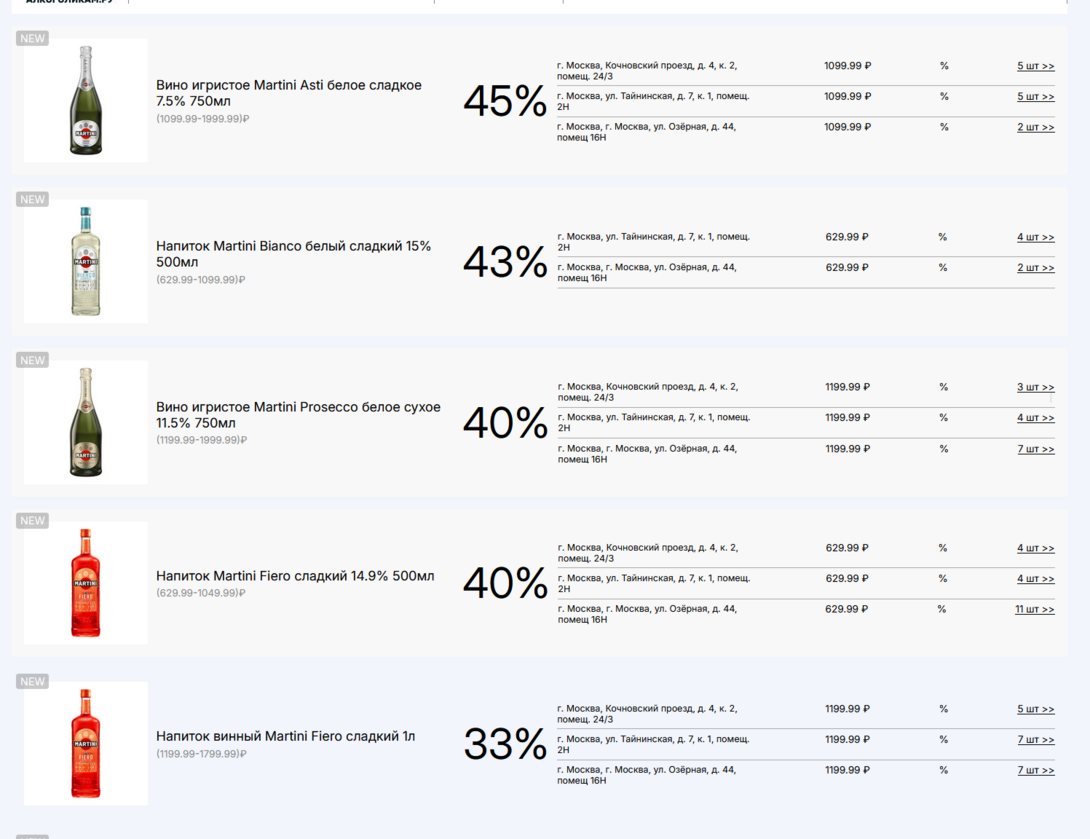Click '3 шт >>' for Prosecco at Кочновский проезд
This screenshot has width=1090, height=839.
click(x=1035, y=388)
